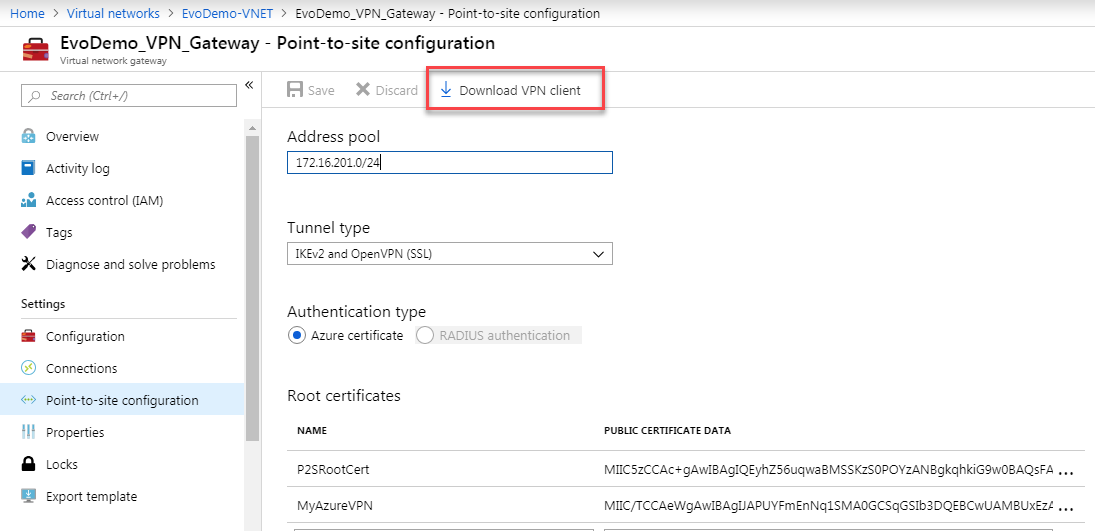Click the purple Tags icon
This screenshot has height=531, width=1095.
click(28, 232)
